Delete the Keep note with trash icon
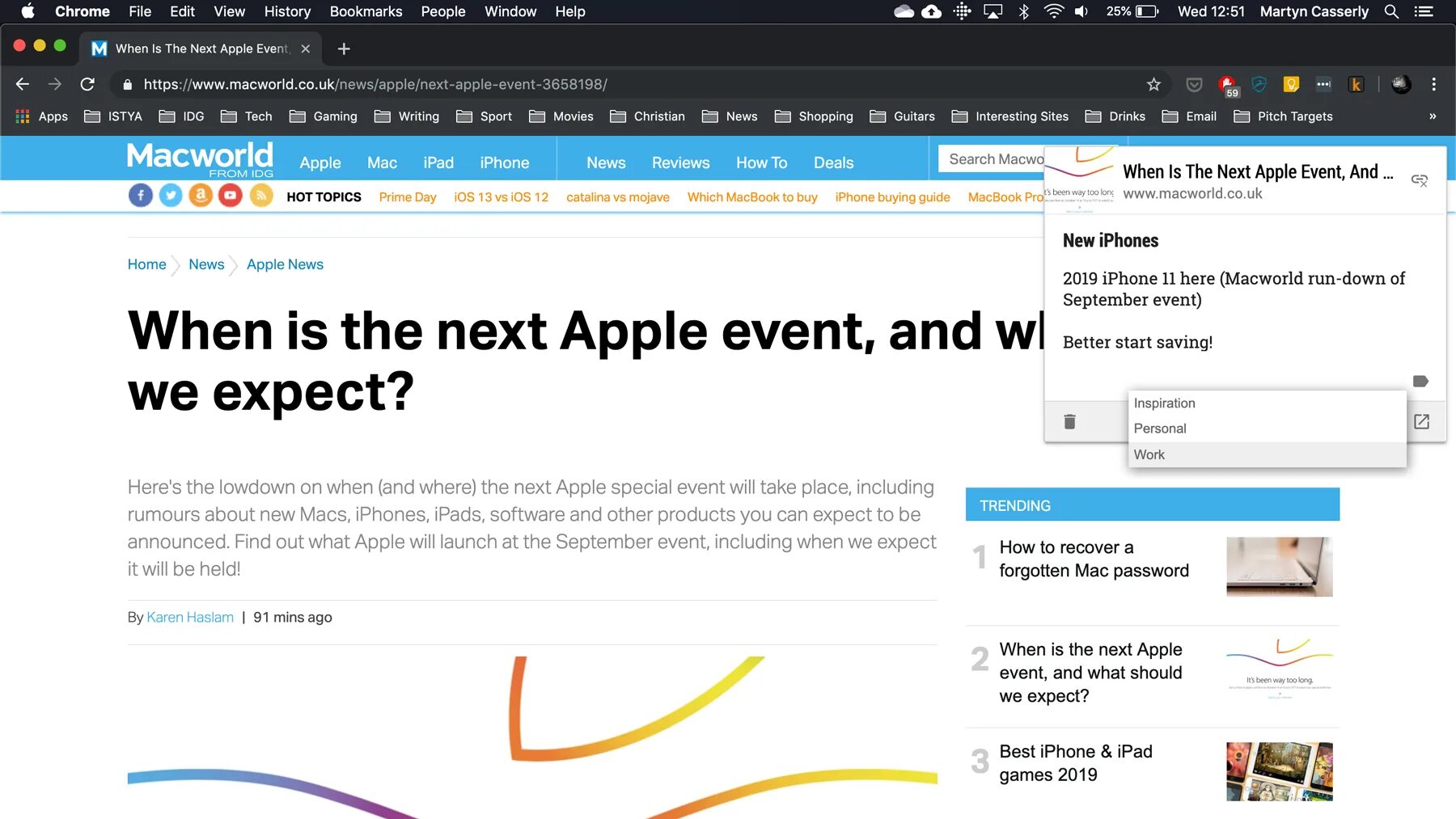 (x=1069, y=421)
